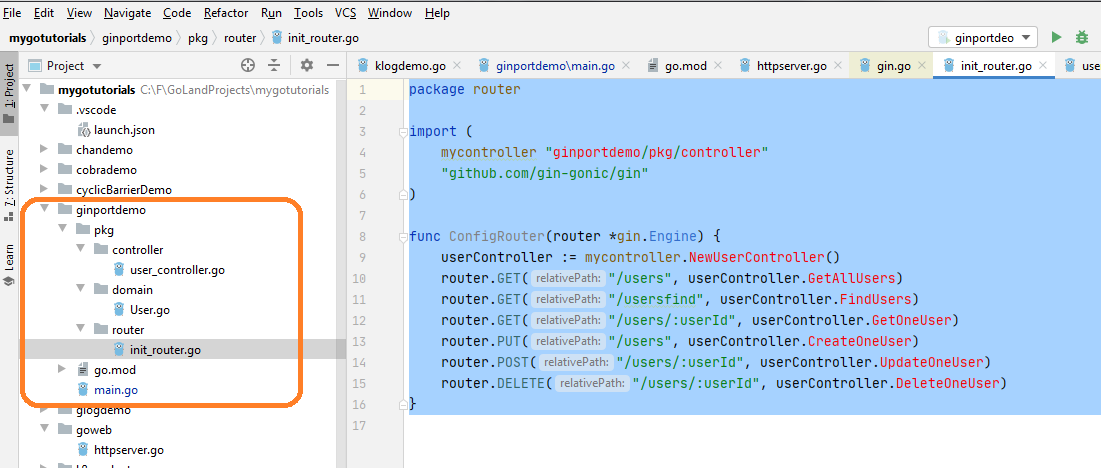Collapse the domain folder

(x=80, y=289)
